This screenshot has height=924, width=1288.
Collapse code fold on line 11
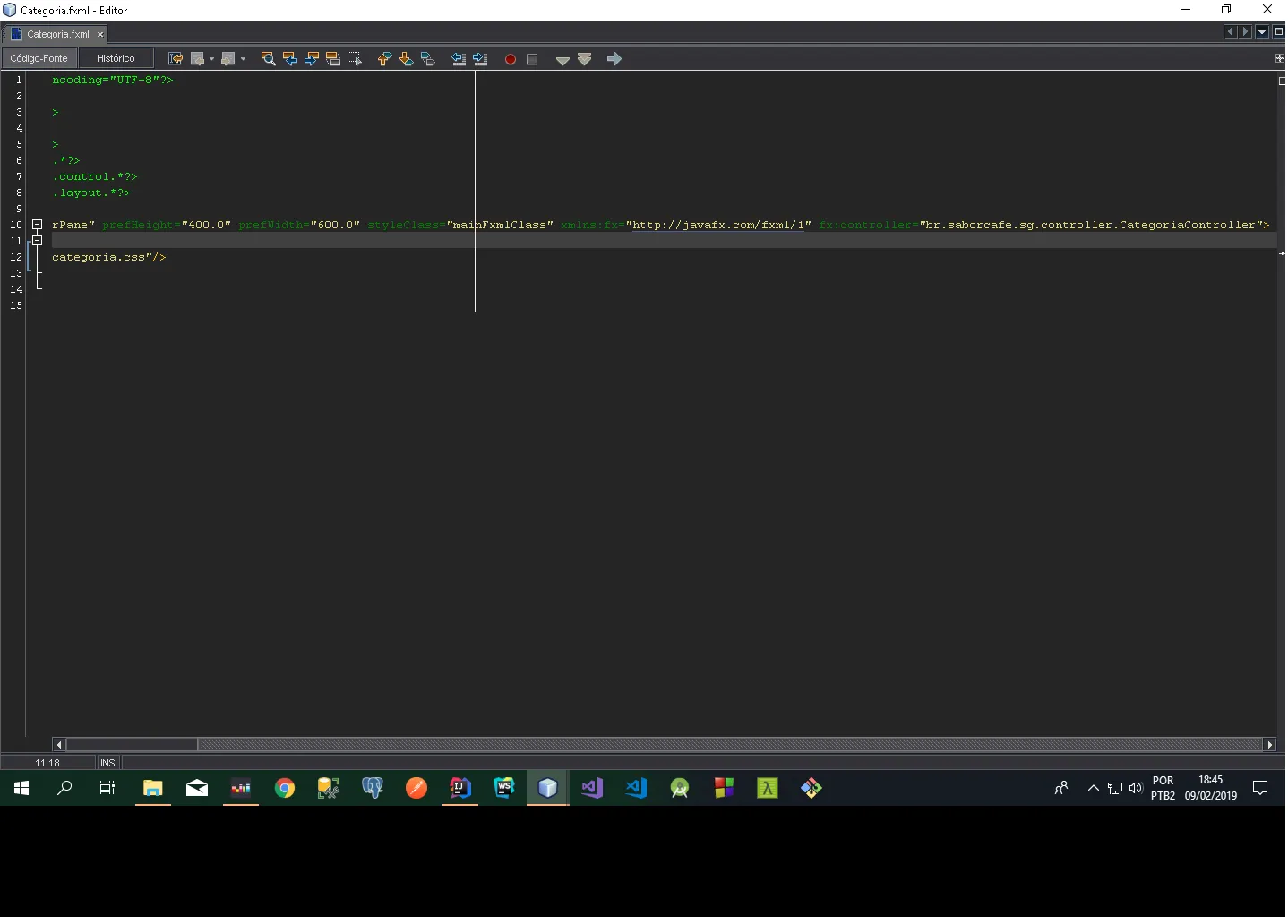(x=38, y=241)
